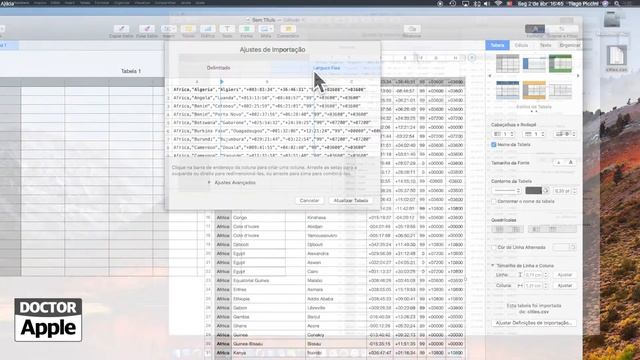Select the Célula tab in the sidebar
Screen dimensions: 640x360
(521, 45)
